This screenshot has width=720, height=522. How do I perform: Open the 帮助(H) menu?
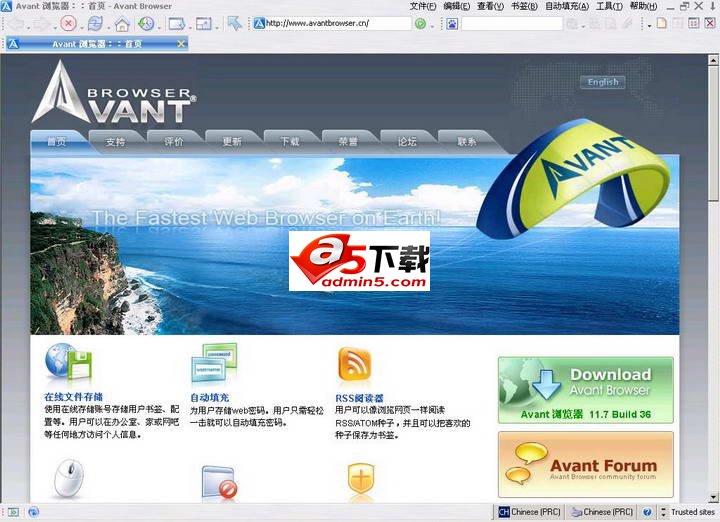(x=643, y=6)
